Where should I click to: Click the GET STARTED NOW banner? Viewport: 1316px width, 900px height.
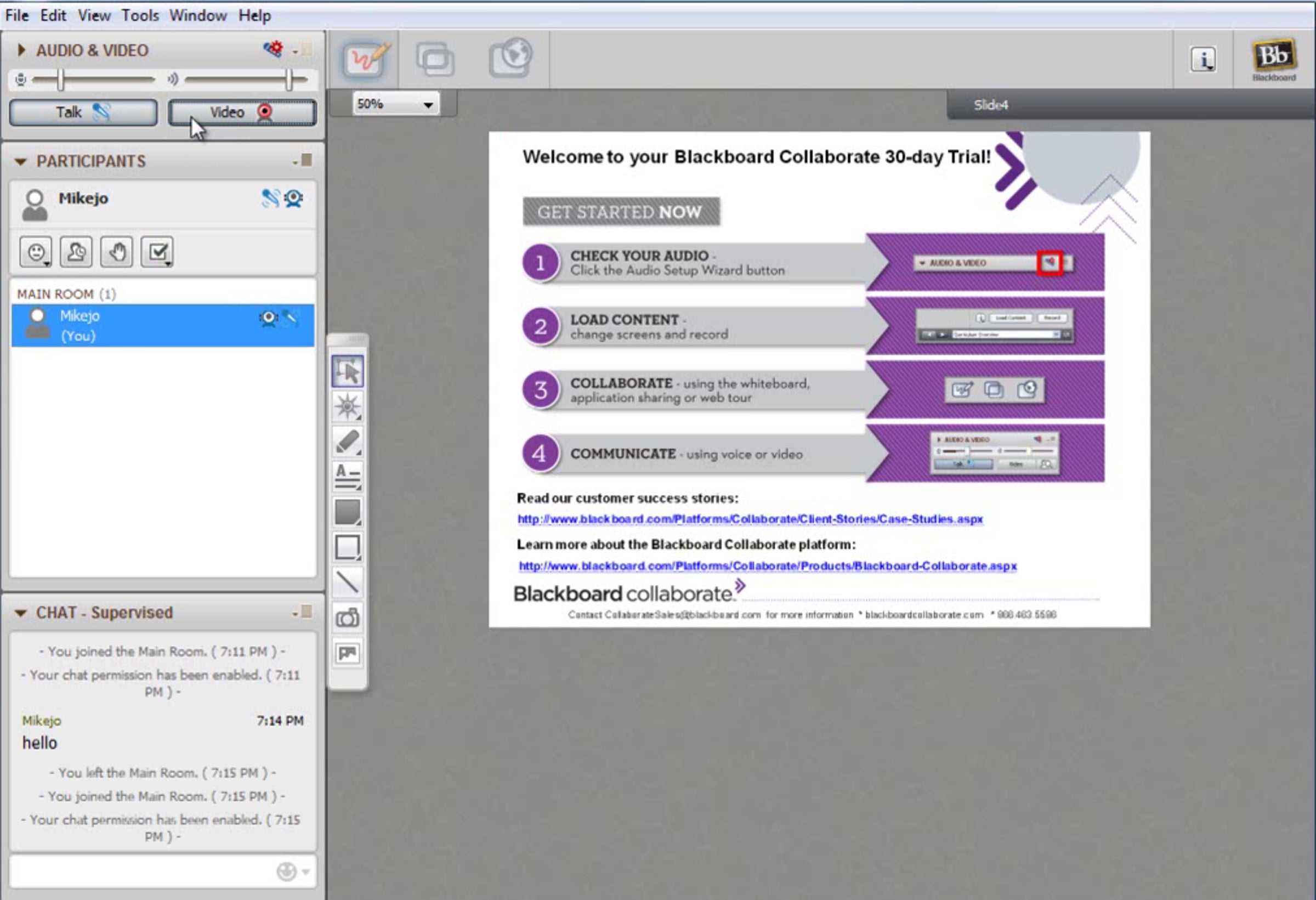(621, 212)
